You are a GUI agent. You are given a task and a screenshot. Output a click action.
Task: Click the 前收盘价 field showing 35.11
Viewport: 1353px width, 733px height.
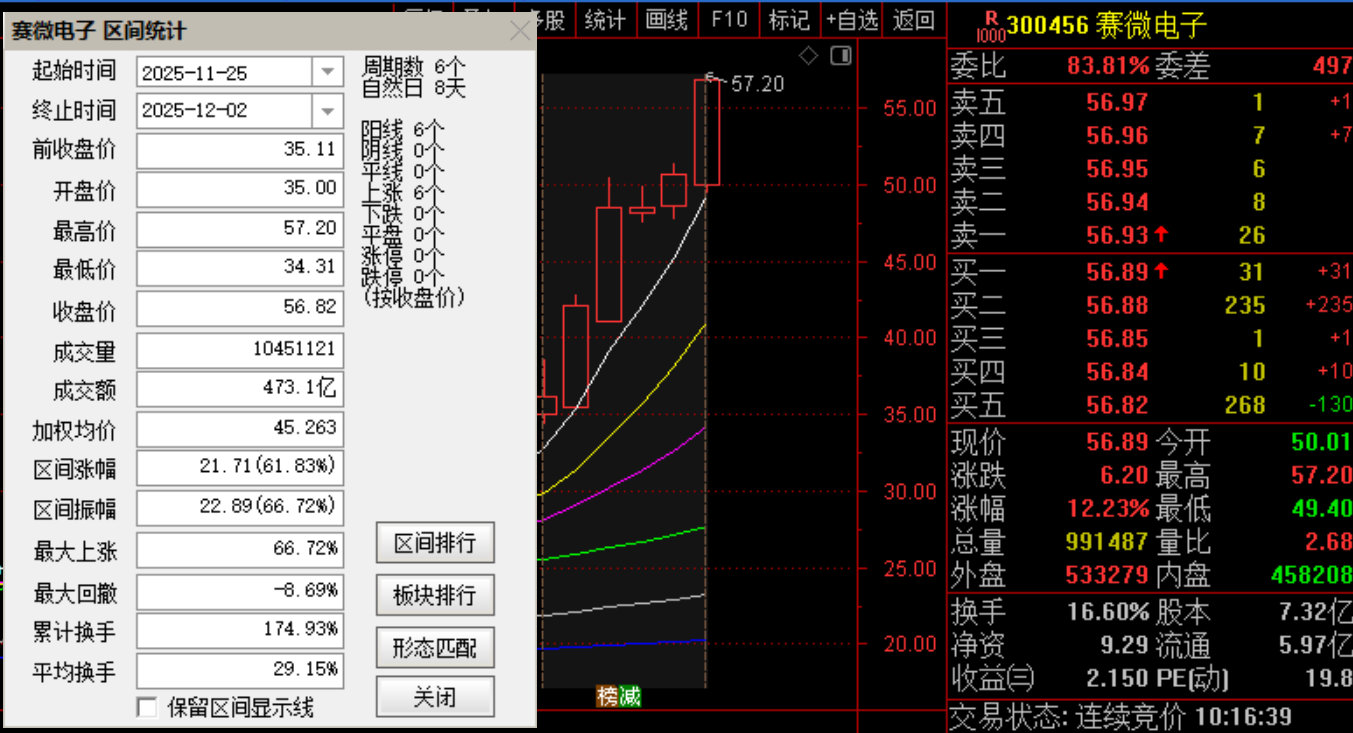240,151
